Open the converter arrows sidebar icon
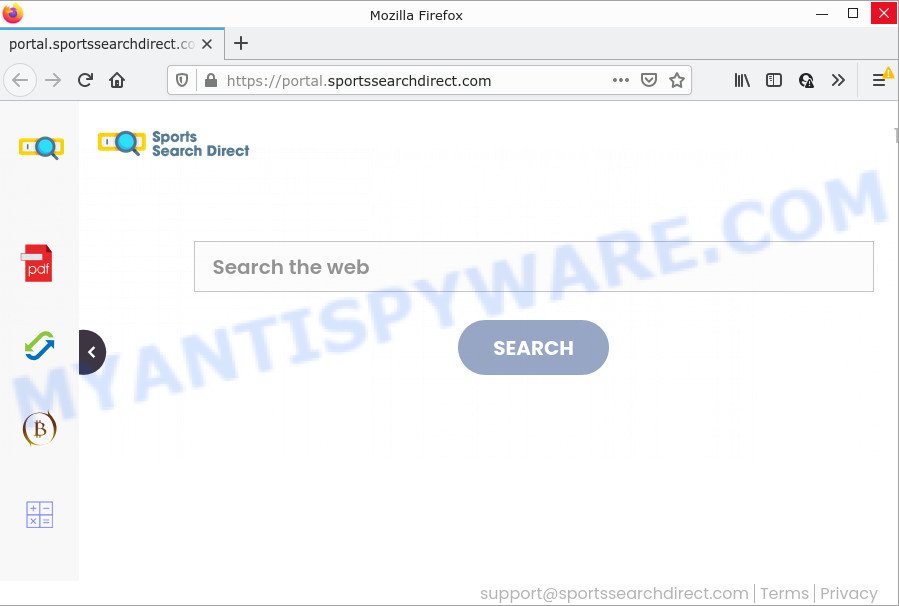899x606 pixels. (x=40, y=346)
